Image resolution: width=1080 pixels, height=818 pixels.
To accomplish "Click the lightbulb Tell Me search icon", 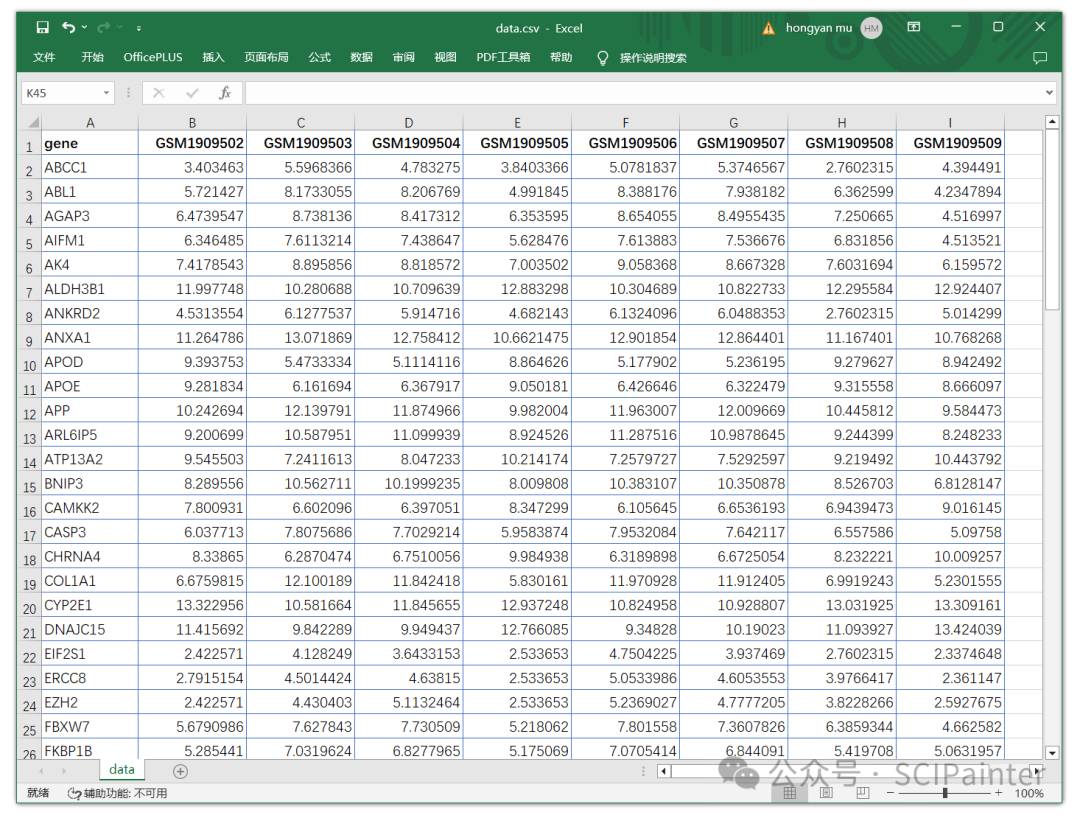I will [x=603, y=58].
